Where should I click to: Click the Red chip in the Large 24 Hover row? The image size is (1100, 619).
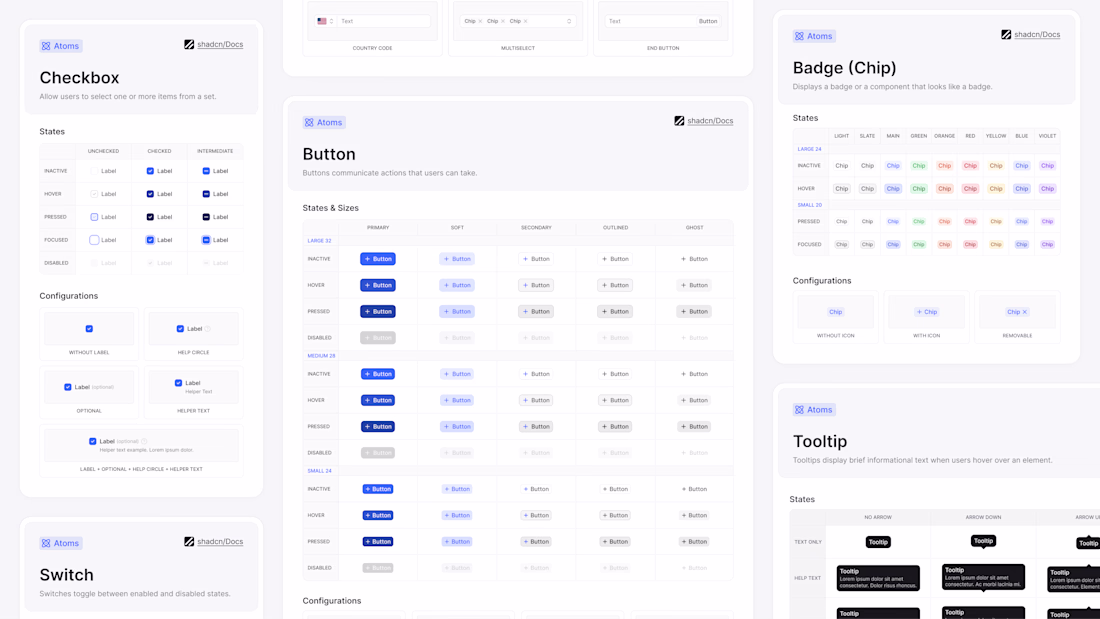[970, 189]
